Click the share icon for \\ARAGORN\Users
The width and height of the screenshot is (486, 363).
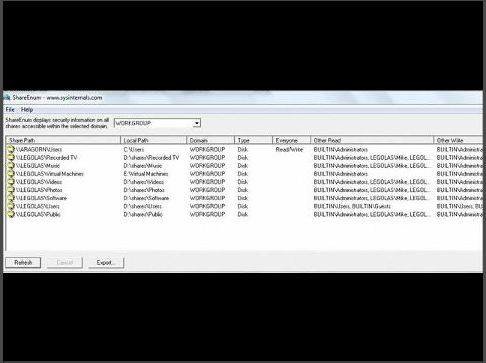point(11,149)
